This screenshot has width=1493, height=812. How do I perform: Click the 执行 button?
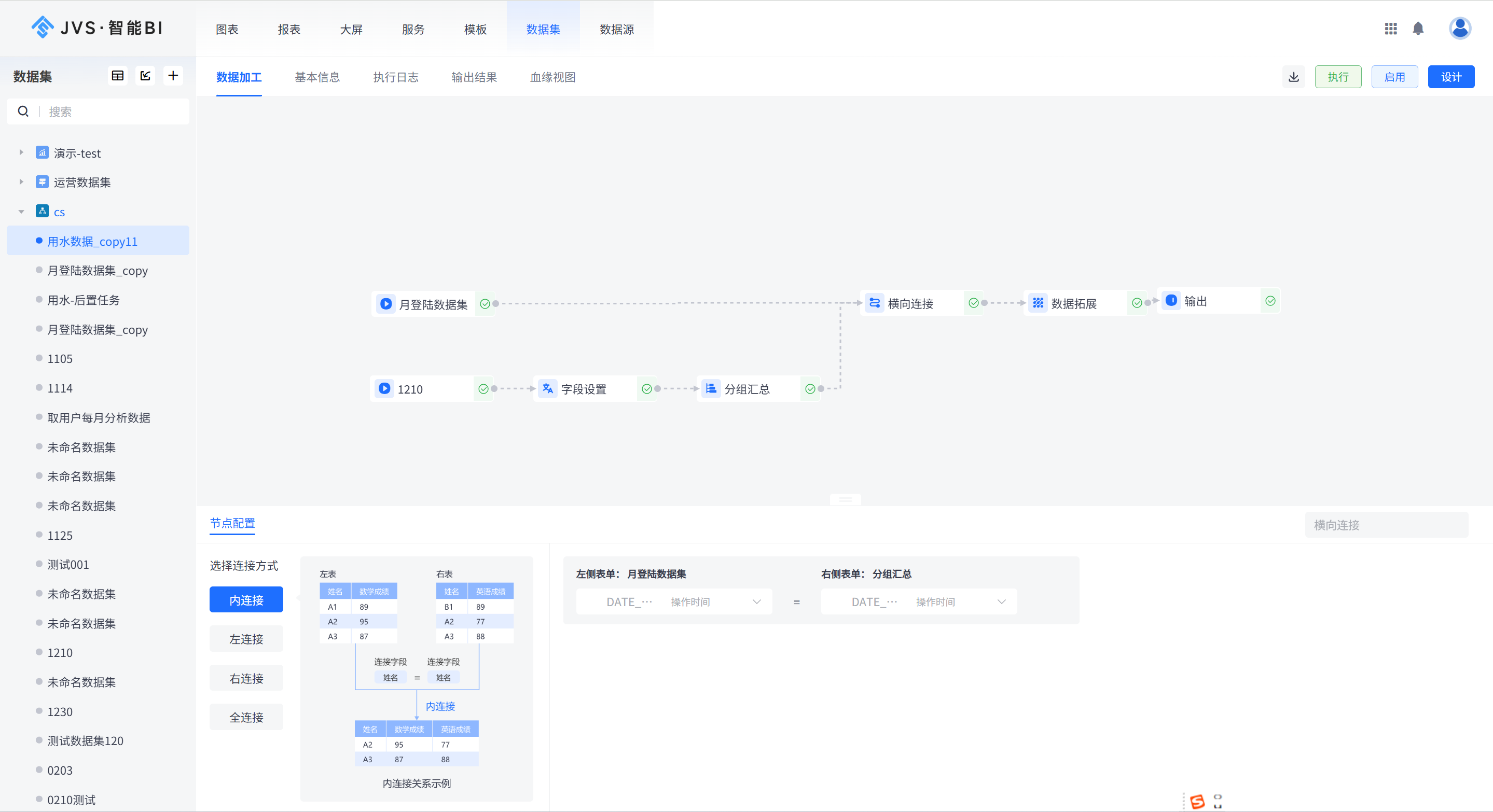click(x=1338, y=77)
